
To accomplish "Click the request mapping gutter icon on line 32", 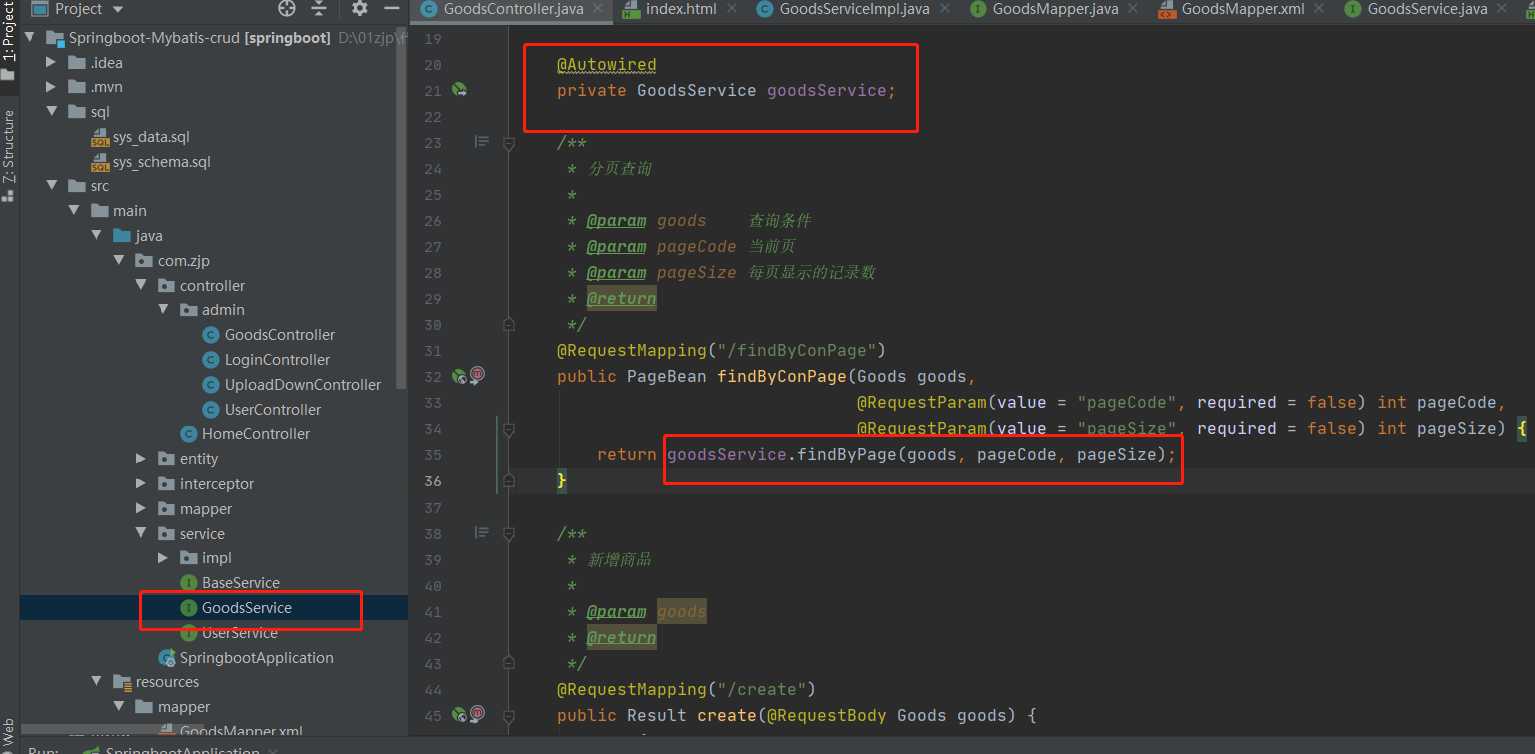I will coord(477,375).
